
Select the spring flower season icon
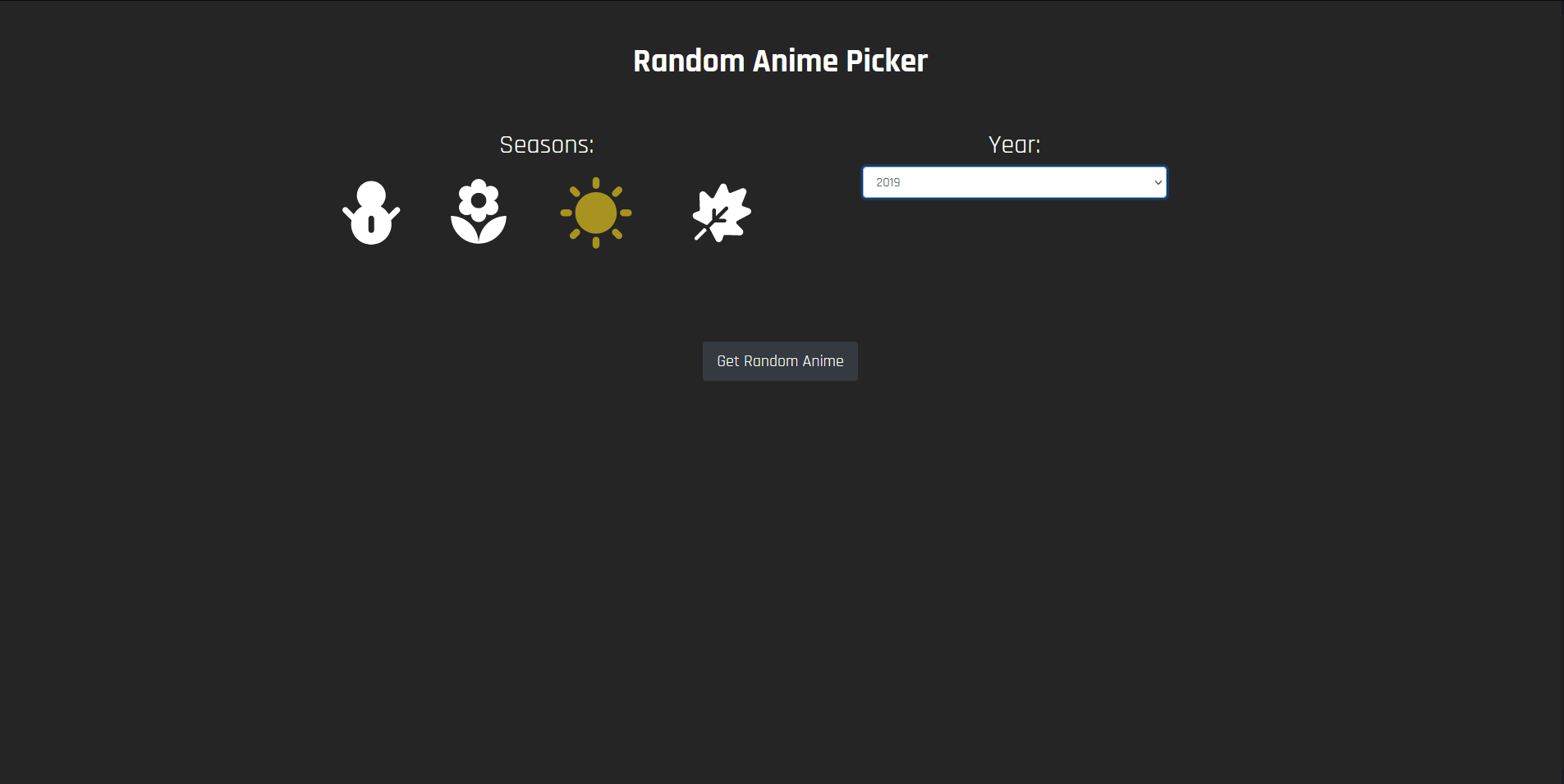coord(479,212)
